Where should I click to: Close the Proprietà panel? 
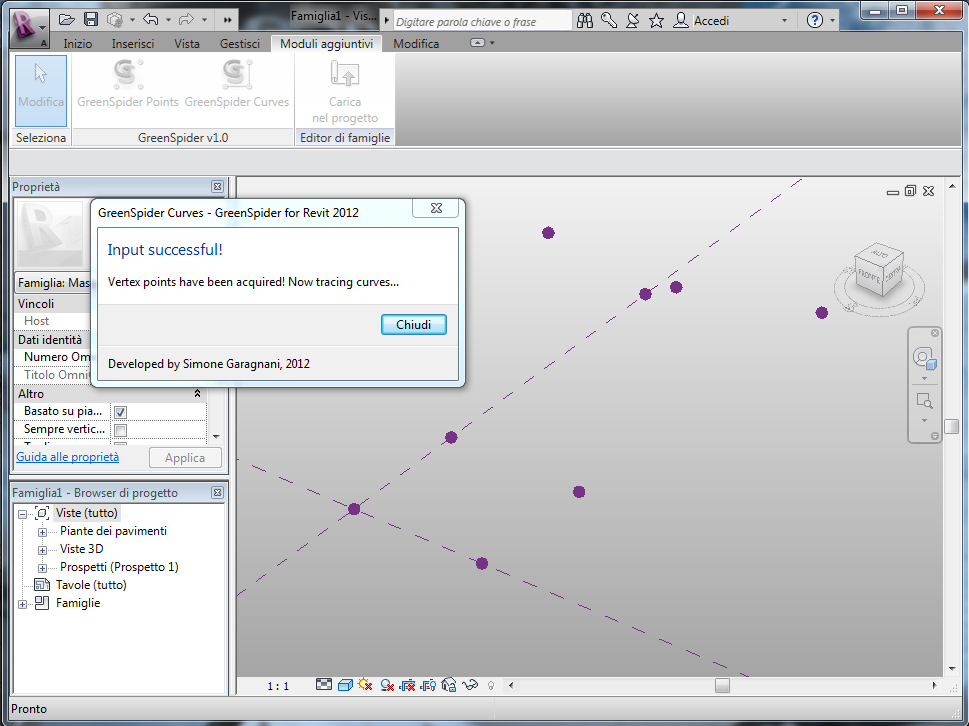(217, 187)
